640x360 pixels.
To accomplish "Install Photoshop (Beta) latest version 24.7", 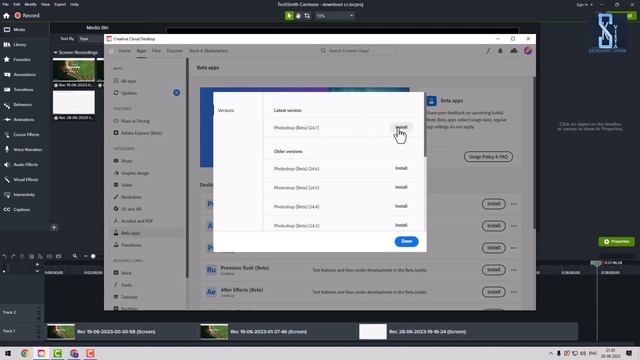I will click(x=401, y=127).
